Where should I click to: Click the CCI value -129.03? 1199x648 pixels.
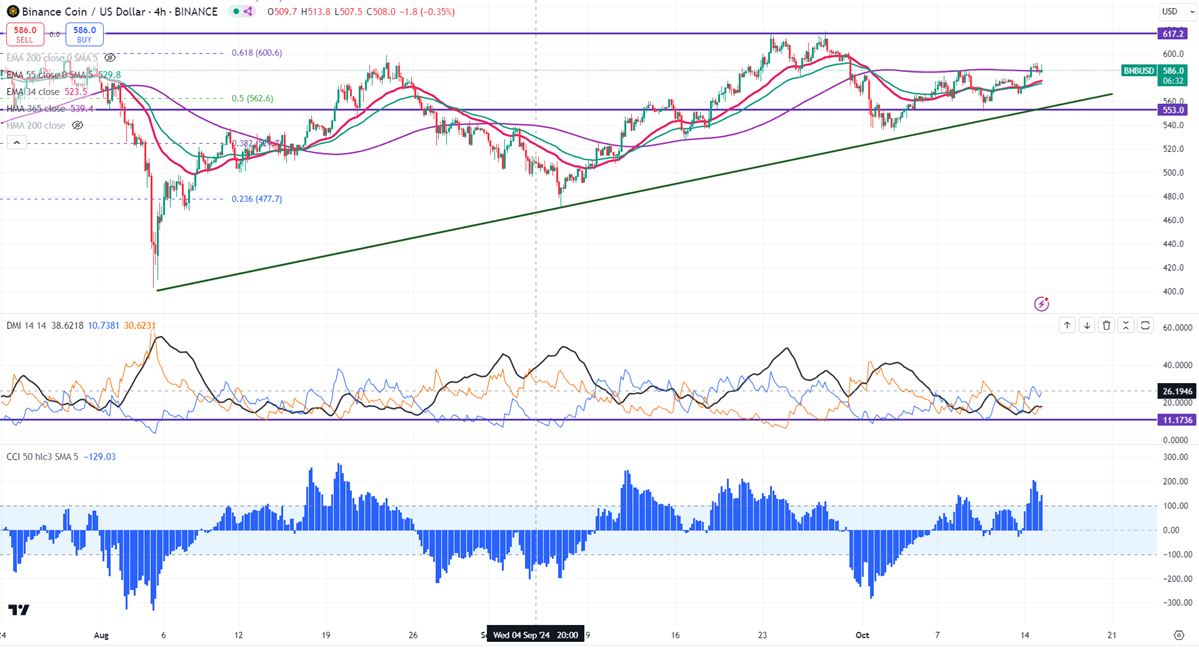[99, 457]
